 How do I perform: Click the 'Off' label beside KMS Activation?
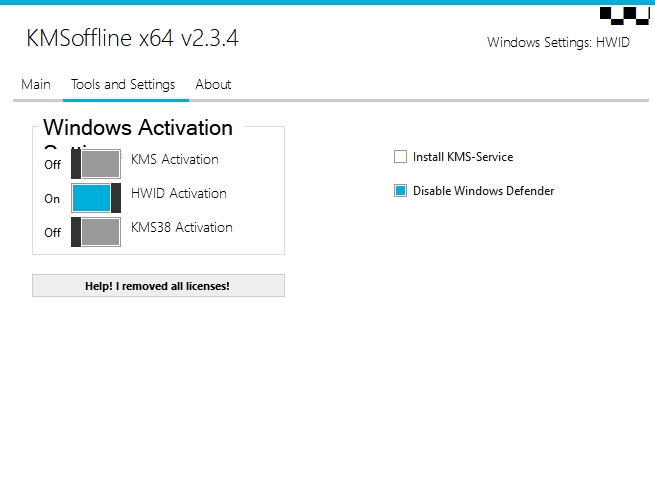[x=52, y=165]
